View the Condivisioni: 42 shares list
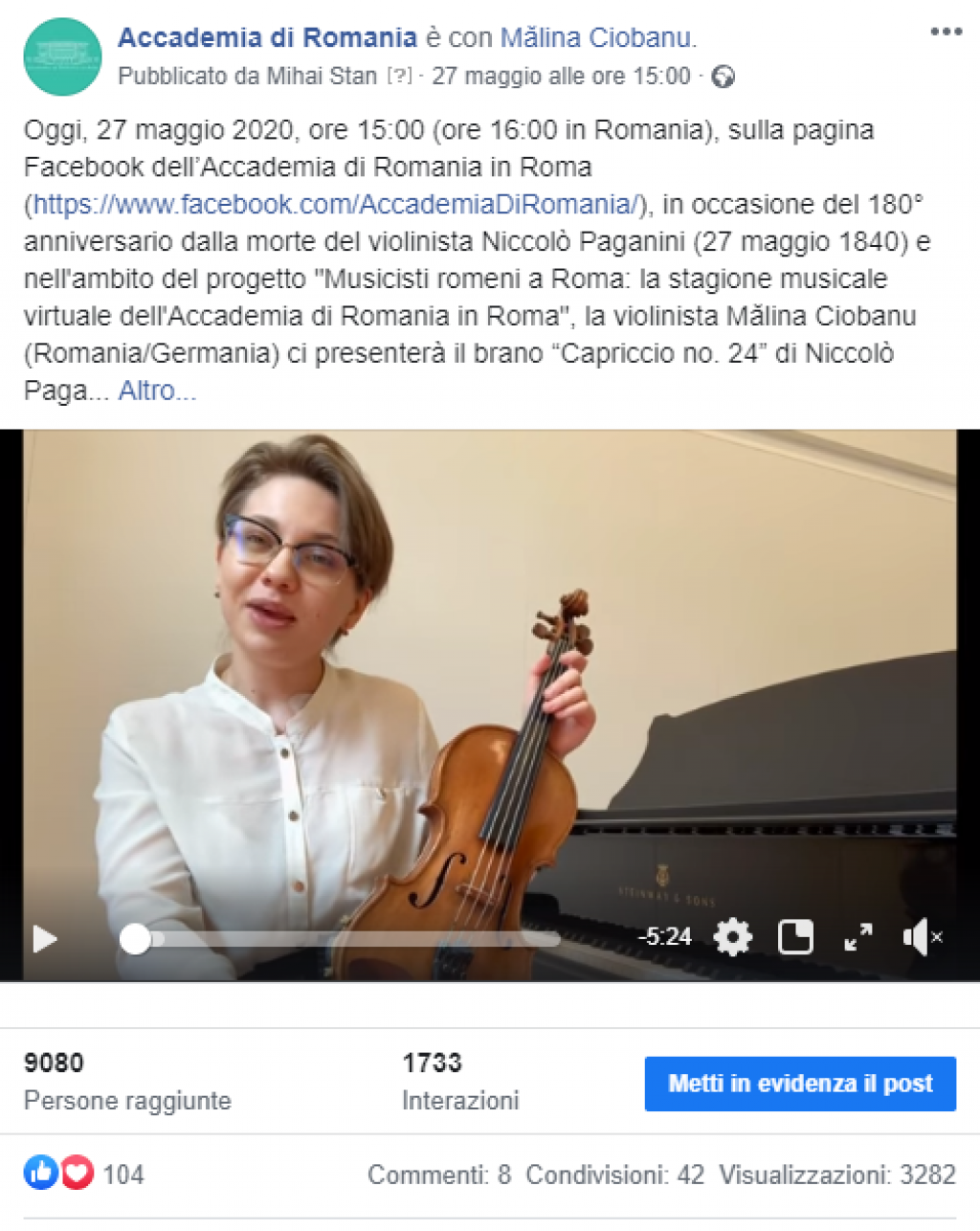Viewport: 980px width, 1231px height. point(615,1175)
